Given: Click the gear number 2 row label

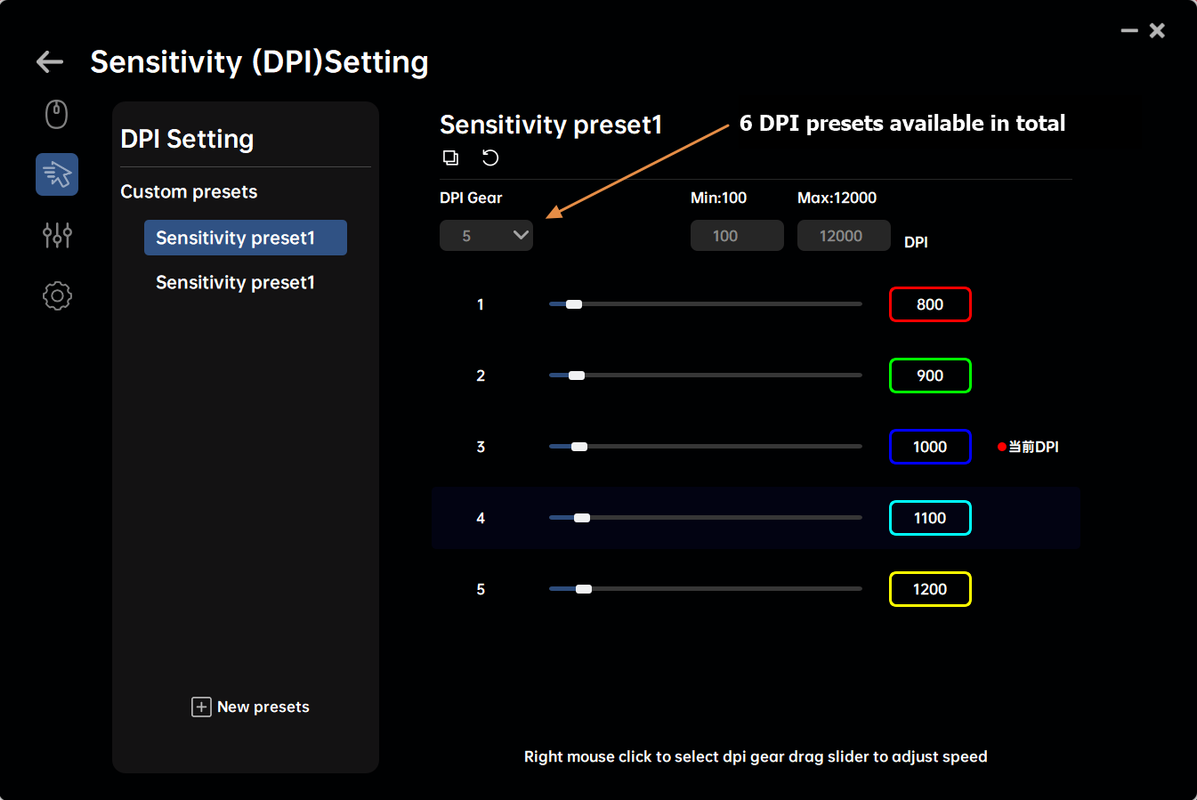Looking at the screenshot, I should coord(480,376).
